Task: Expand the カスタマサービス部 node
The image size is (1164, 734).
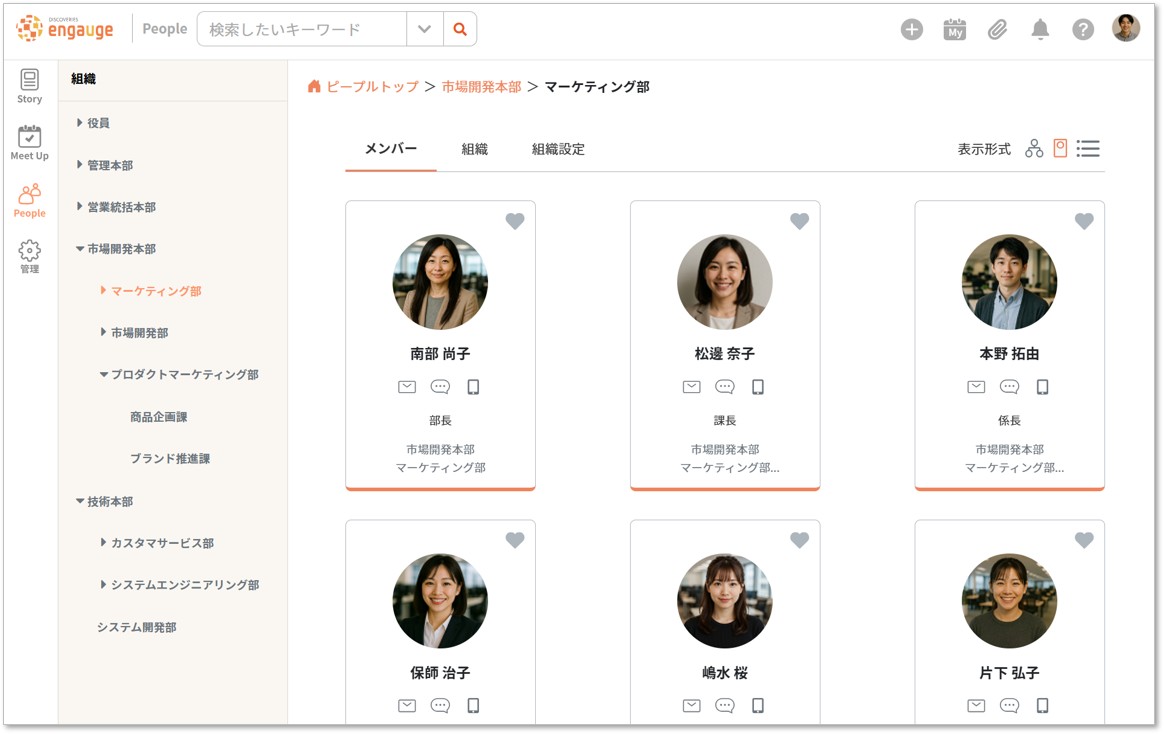Action: [103, 543]
